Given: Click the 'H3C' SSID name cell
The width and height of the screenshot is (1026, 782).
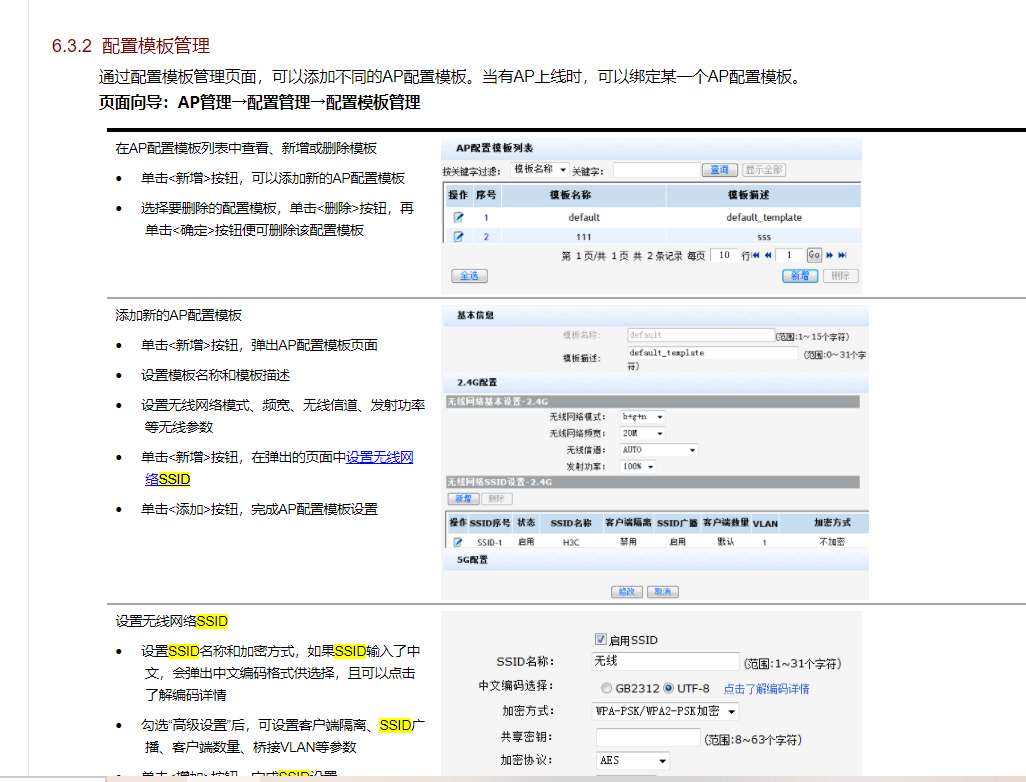Looking at the screenshot, I should point(571,542).
